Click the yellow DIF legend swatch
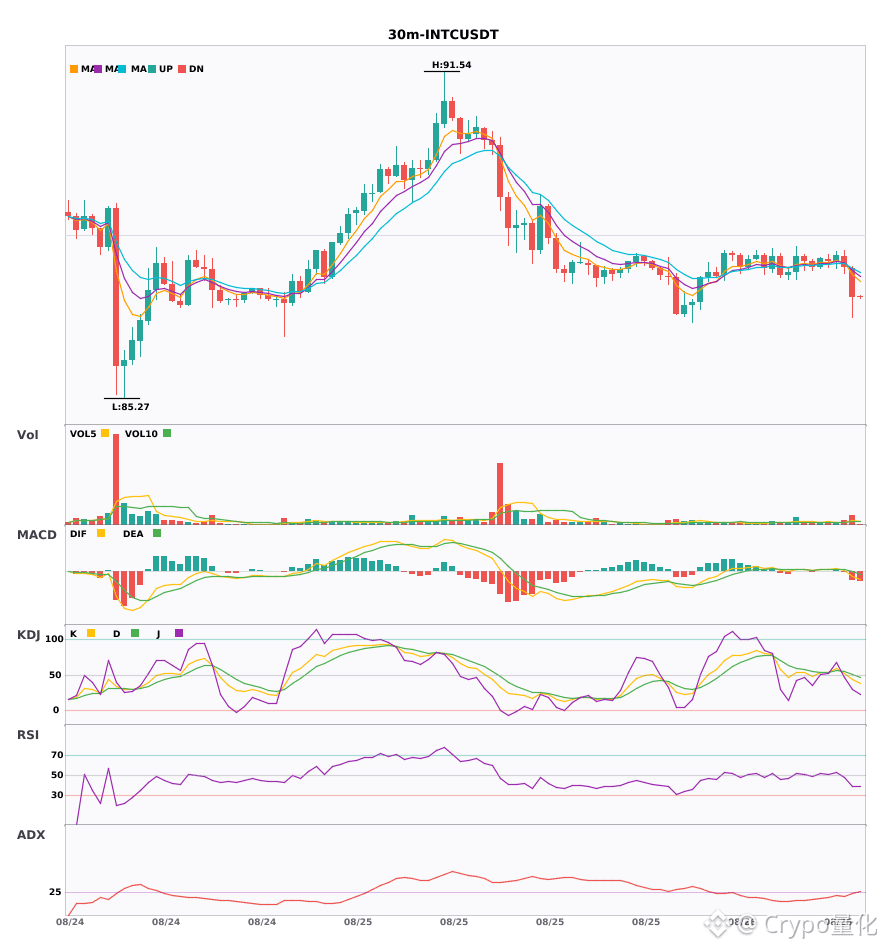The width and height of the screenshot is (885, 950). click(x=101, y=533)
